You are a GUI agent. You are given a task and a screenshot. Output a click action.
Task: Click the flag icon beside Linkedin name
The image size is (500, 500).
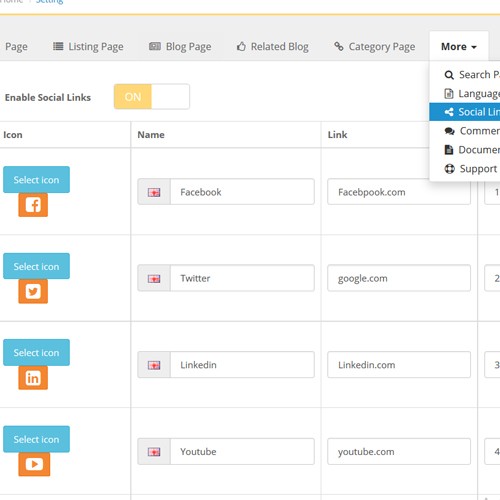154,365
